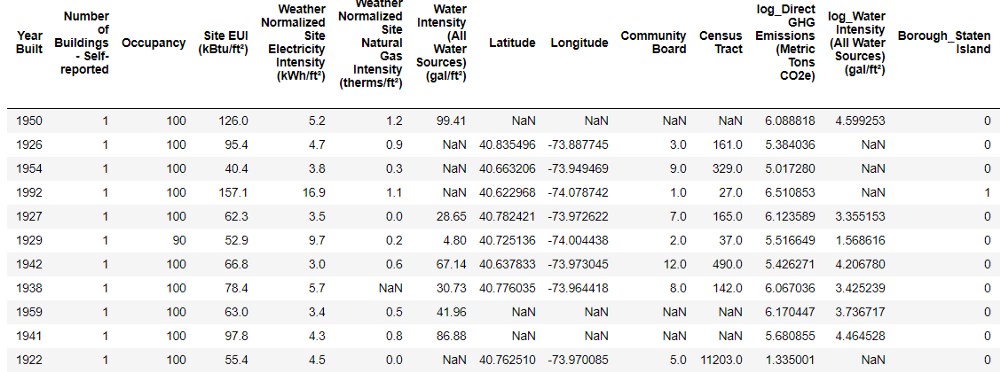Click the latitude value 40.835496
This screenshot has height=372, width=1000.
click(507, 145)
